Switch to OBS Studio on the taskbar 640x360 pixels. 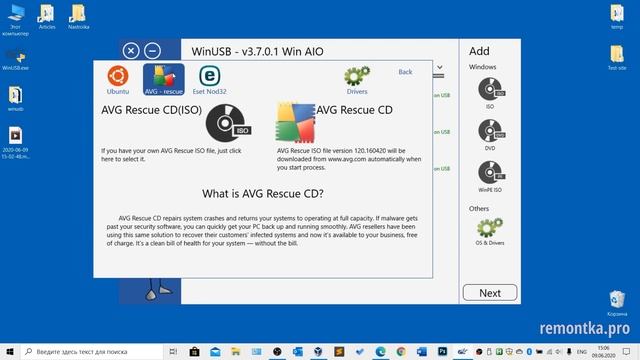[277, 351]
